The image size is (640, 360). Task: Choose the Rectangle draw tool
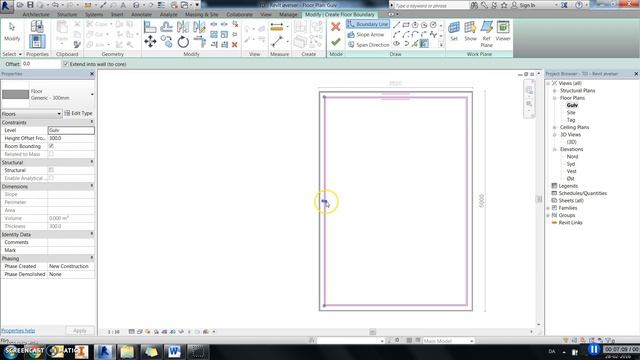coord(406,25)
